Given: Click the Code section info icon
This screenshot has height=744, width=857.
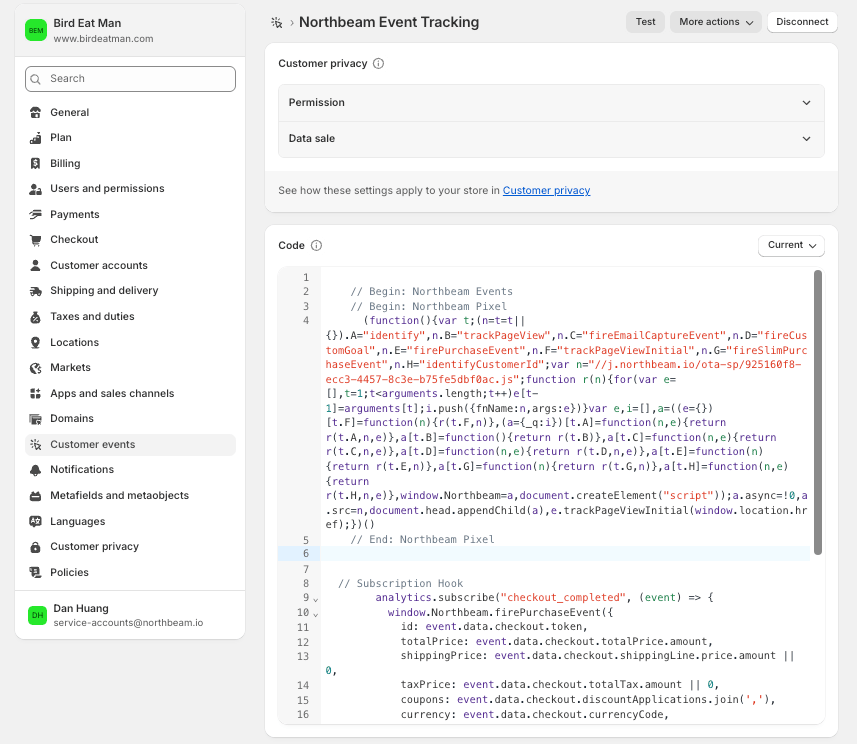Looking at the screenshot, I should (316, 245).
